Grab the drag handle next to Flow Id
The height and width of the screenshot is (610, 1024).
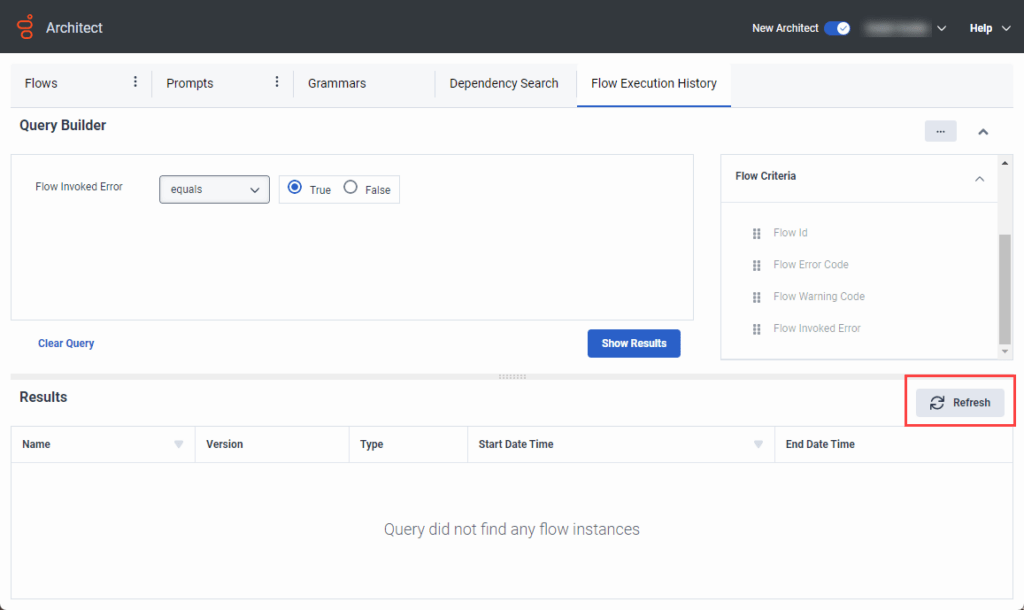point(757,232)
